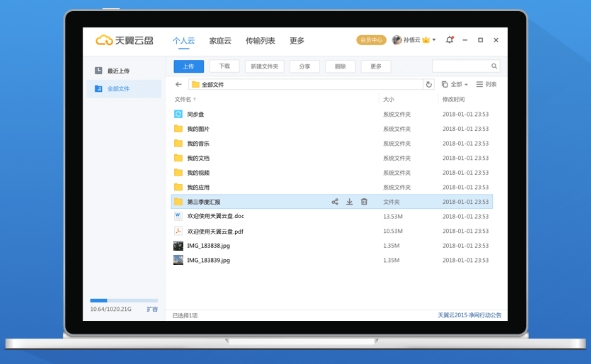This screenshot has height=364, width=591.
Task: Select the 我的视频 folder name
Action: [x=198, y=173]
